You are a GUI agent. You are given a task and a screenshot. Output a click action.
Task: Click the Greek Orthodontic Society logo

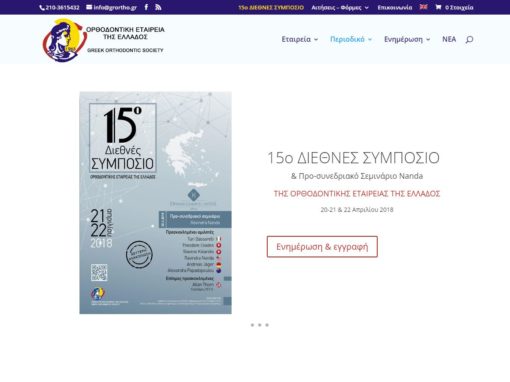[x=103, y=40]
